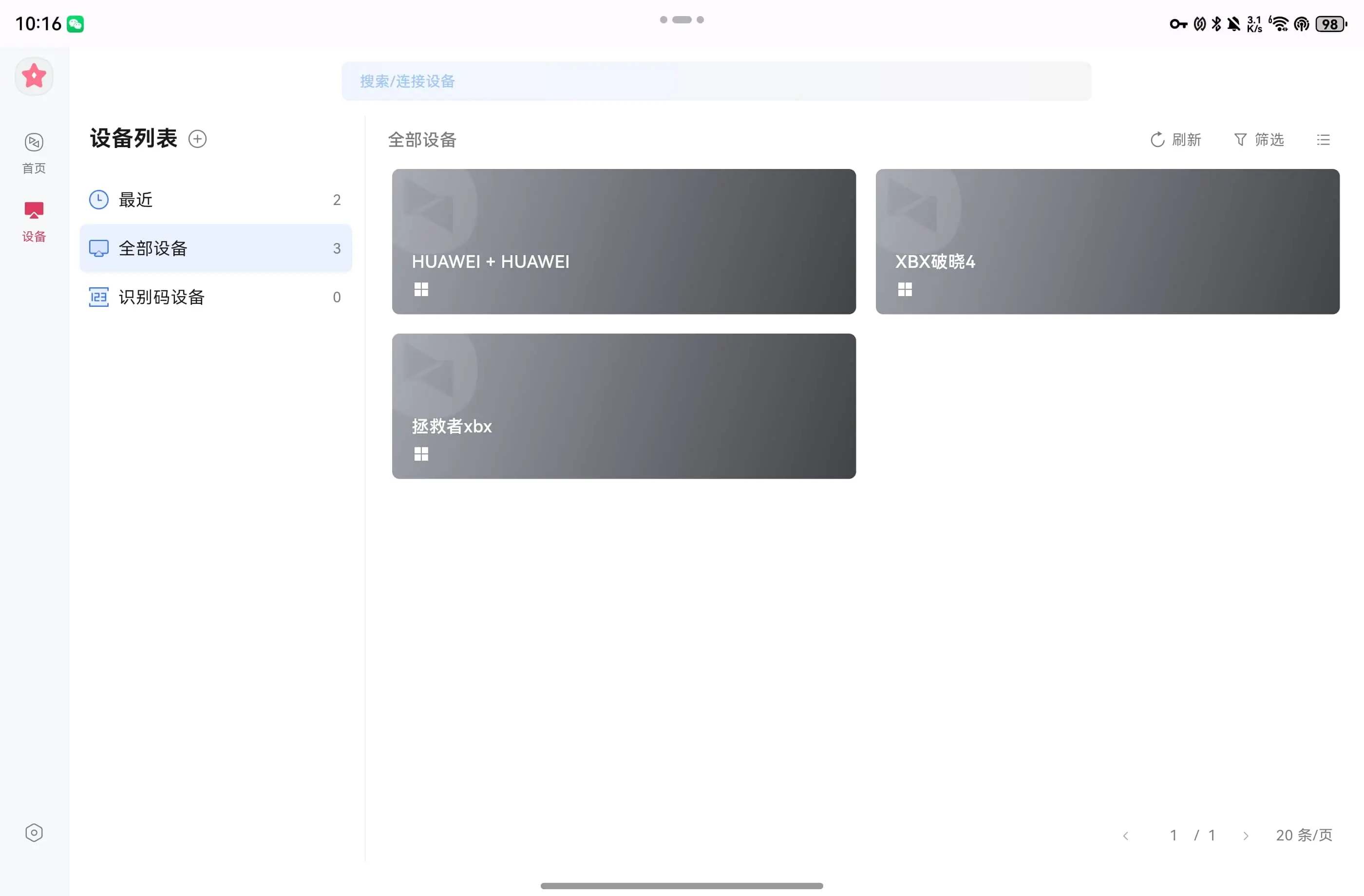The height and width of the screenshot is (896, 1364).
Task: Tap the battery indicator showing 98
Action: (x=1331, y=24)
